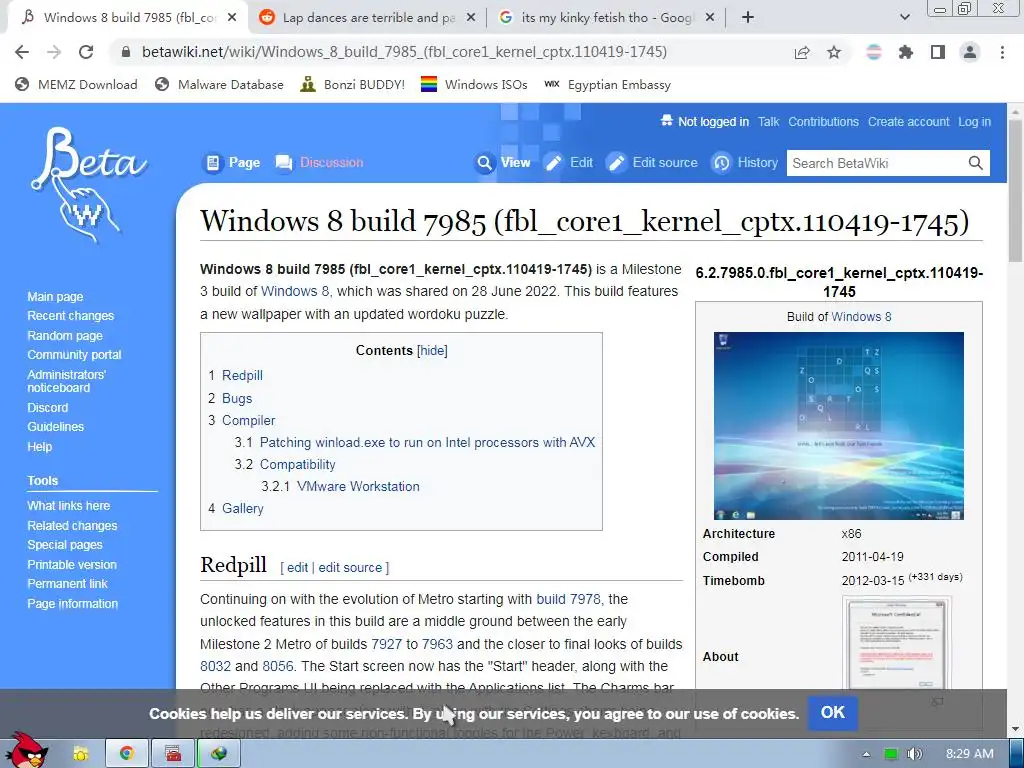Select the View tab

(x=503, y=163)
